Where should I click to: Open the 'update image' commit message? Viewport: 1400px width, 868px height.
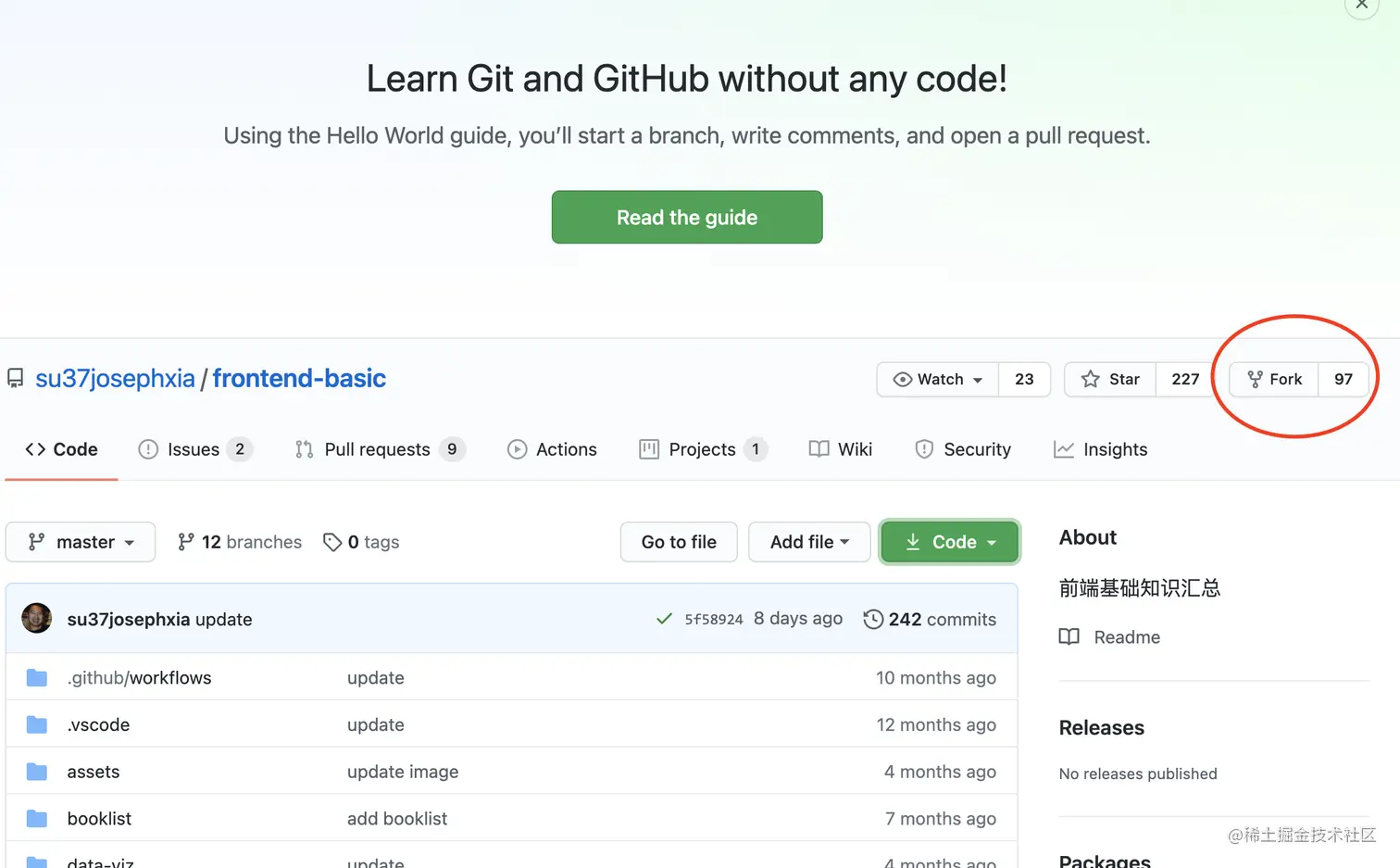pos(403,773)
